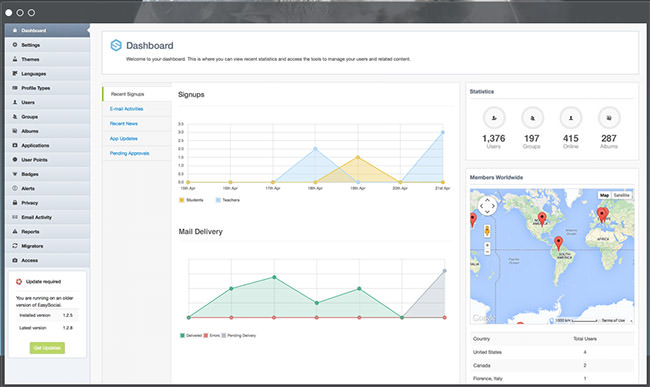Image resolution: width=650 pixels, height=387 pixels.
Task: Click the Members Worldwide panel heading
Action: pos(496,177)
